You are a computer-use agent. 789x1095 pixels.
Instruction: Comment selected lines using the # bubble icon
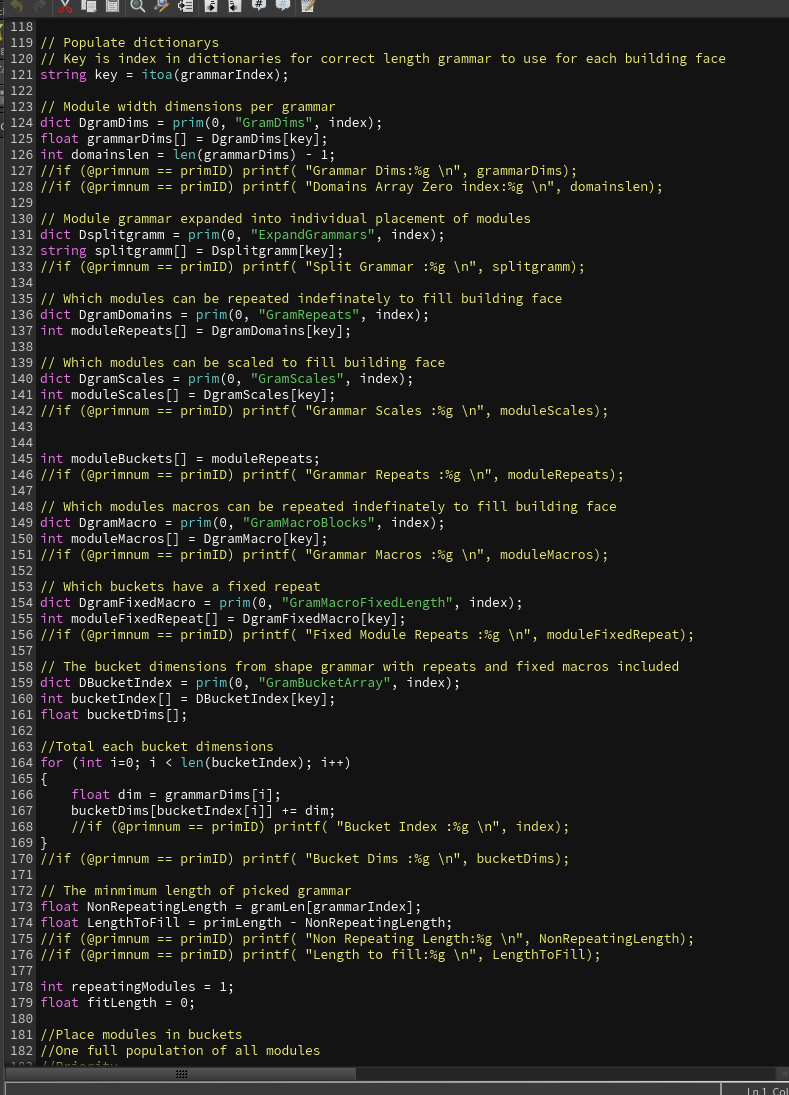(x=258, y=6)
